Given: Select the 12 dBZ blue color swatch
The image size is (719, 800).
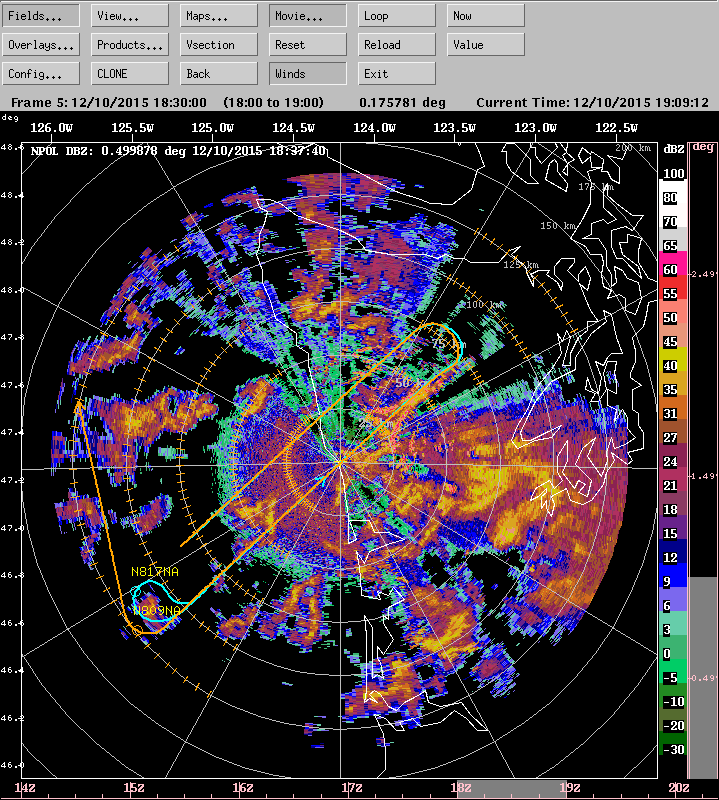Looking at the screenshot, I should pyautogui.click(x=673, y=552).
